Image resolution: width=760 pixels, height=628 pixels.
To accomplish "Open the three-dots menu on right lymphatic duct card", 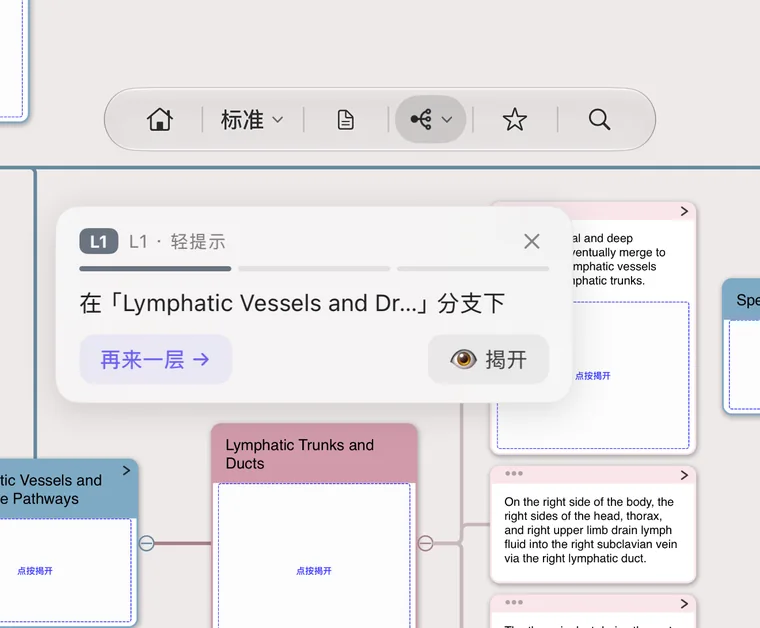I will [514, 473].
